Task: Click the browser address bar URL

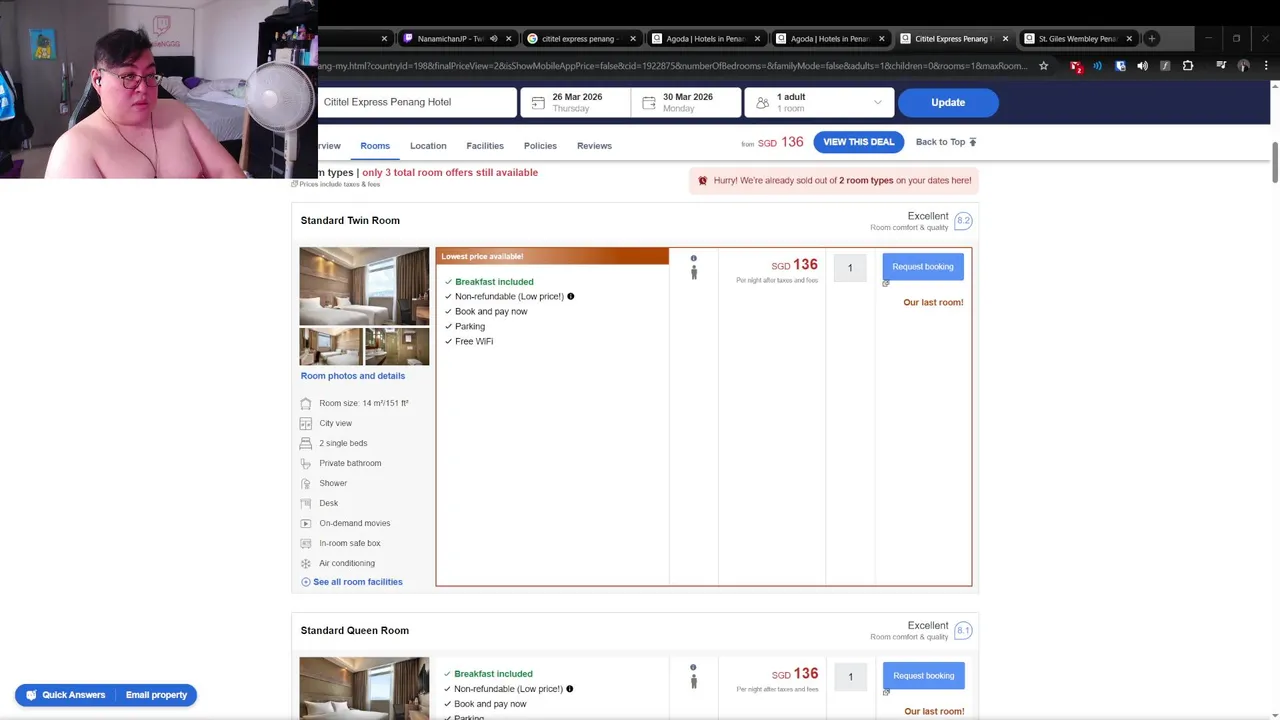Action: (x=672, y=66)
